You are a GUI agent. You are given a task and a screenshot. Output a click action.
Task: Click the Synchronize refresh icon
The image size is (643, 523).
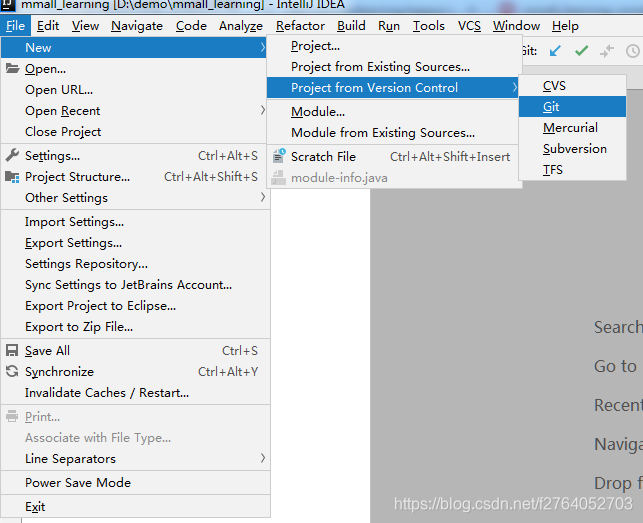tap(12, 371)
